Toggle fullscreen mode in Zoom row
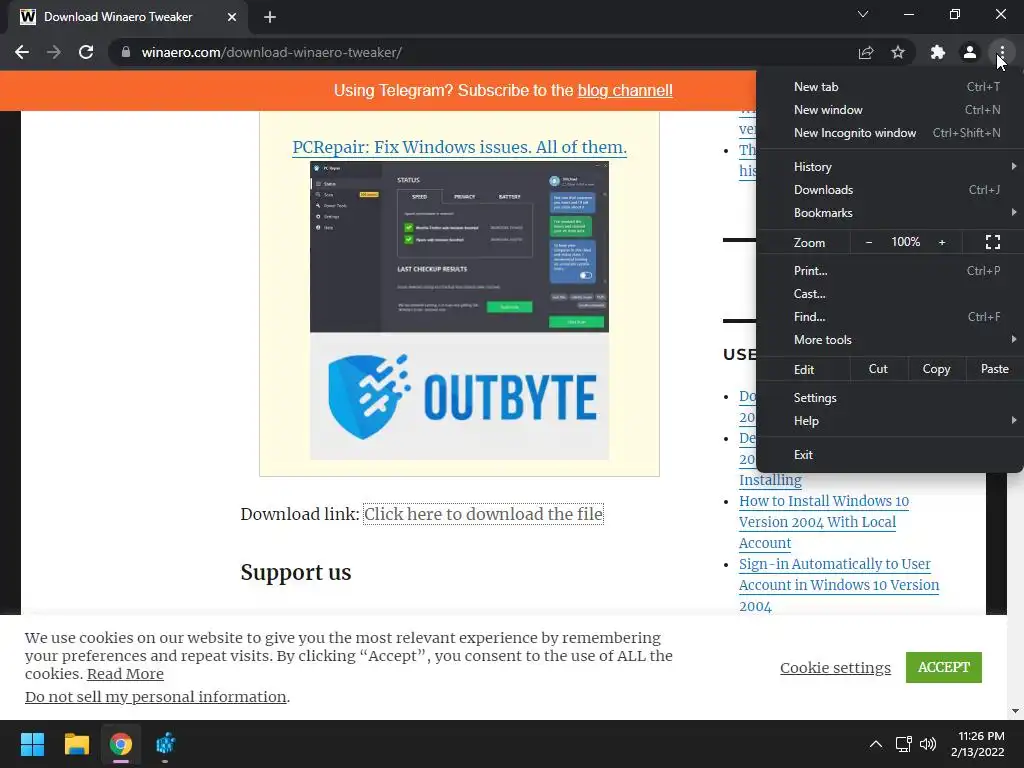This screenshot has width=1024, height=768. 993,242
